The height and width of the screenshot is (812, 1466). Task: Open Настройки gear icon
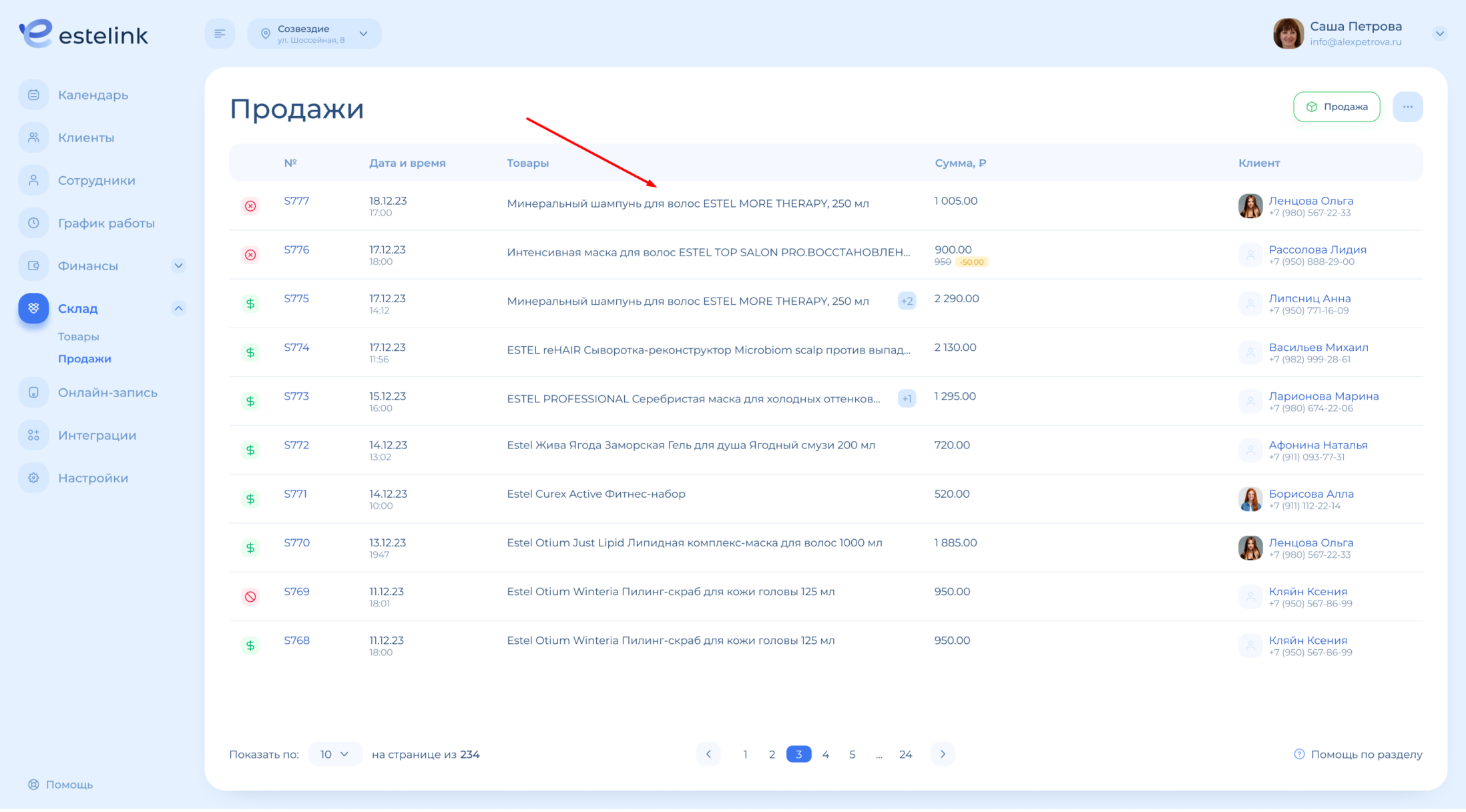coord(33,478)
